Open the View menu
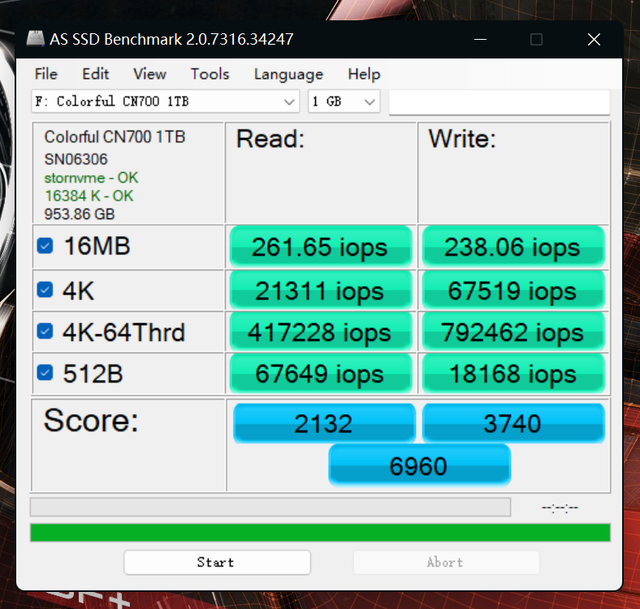This screenshot has height=609, width=640. [149, 74]
